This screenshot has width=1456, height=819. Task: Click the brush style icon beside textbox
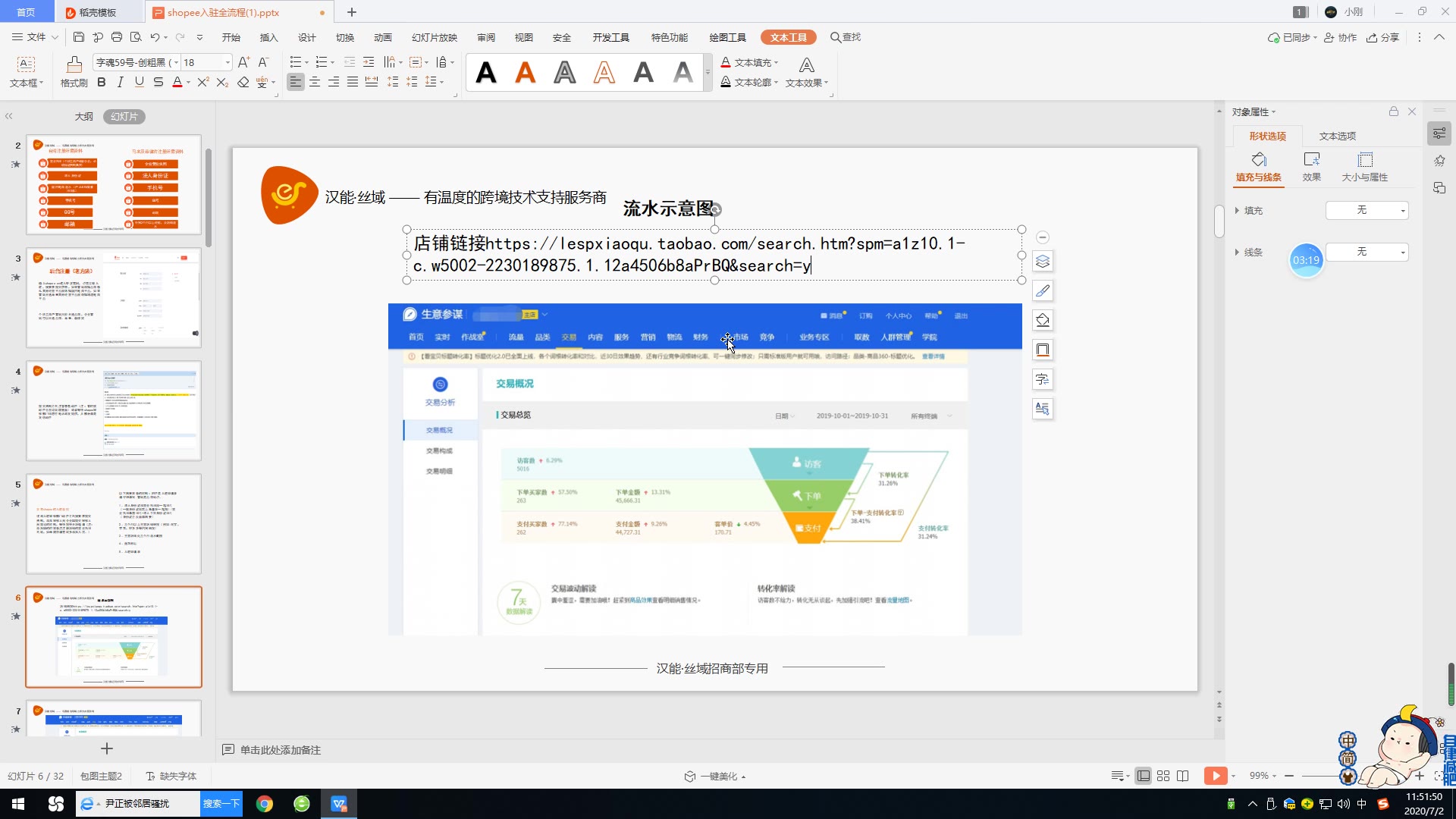tap(1043, 291)
